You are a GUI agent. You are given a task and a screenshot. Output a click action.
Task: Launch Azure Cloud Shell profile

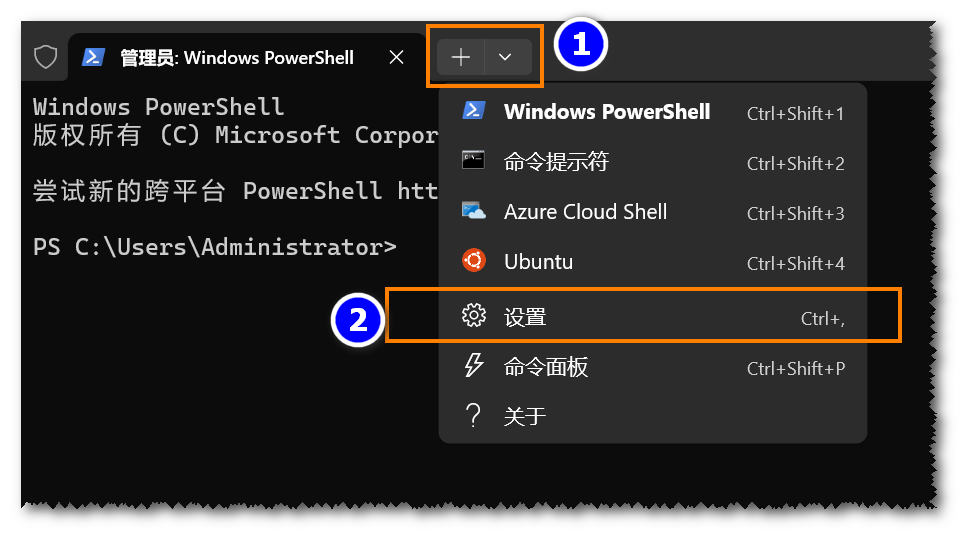tap(653, 212)
